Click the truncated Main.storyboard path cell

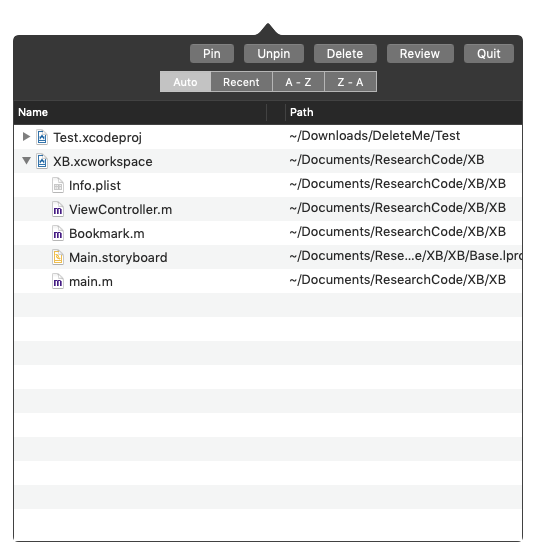(x=406, y=256)
